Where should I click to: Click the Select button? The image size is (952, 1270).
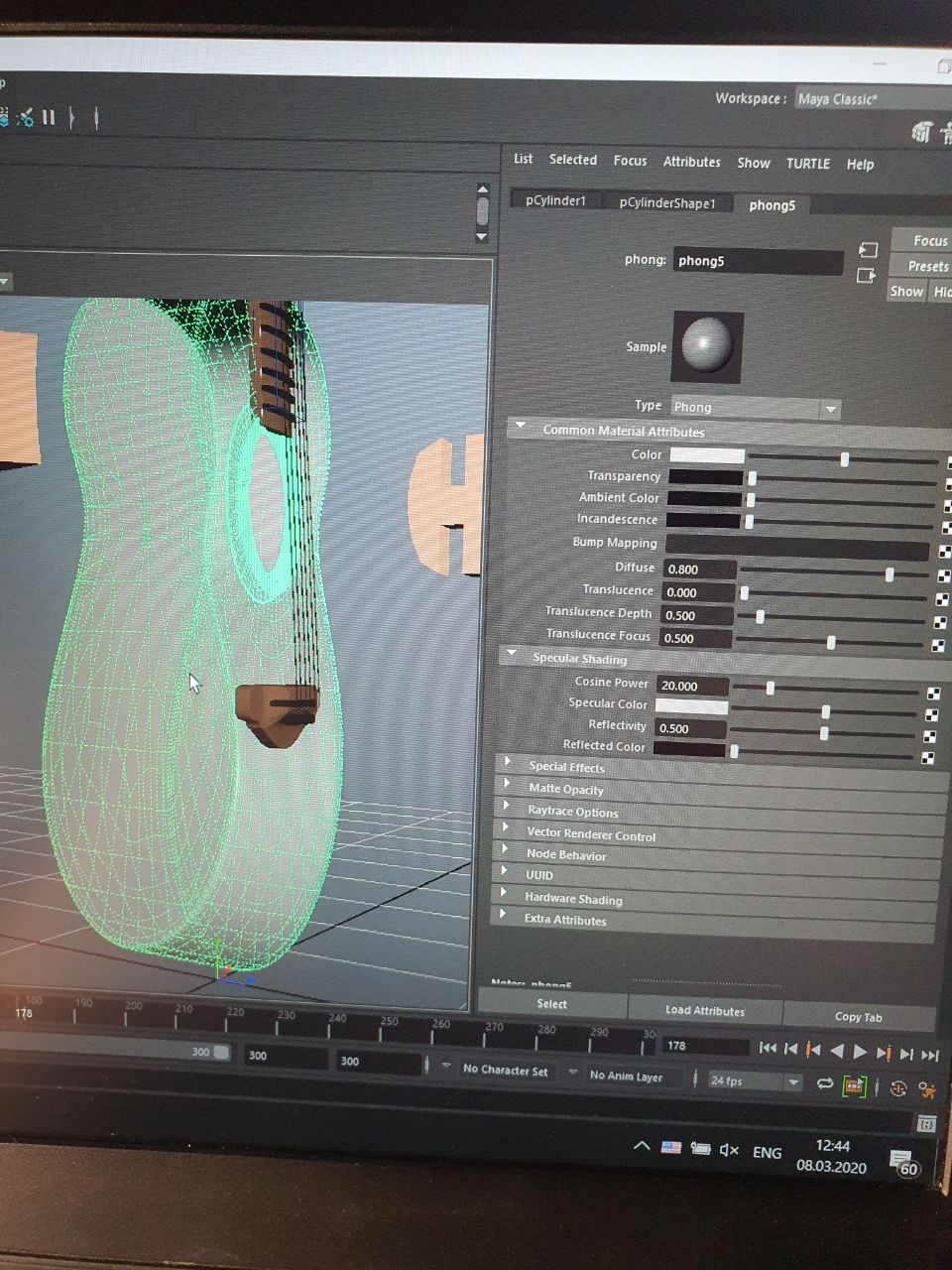(x=552, y=1004)
